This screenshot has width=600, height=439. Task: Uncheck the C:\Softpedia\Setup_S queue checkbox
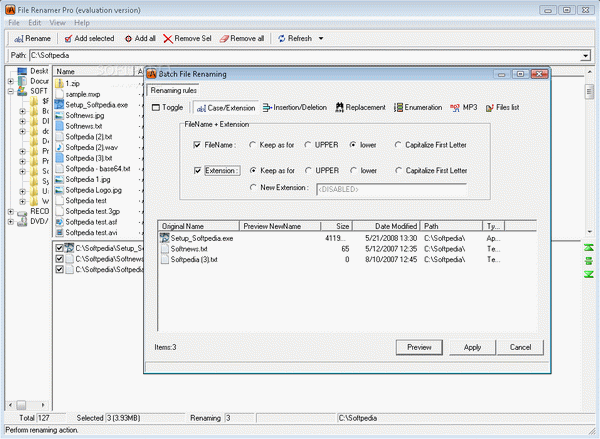[59, 248]
